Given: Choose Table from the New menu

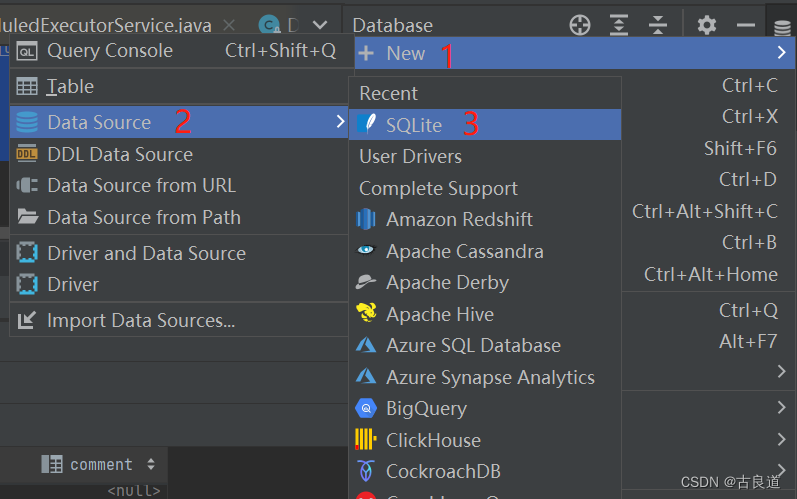Looking at the screenshot, I should (x=179, y=86).
